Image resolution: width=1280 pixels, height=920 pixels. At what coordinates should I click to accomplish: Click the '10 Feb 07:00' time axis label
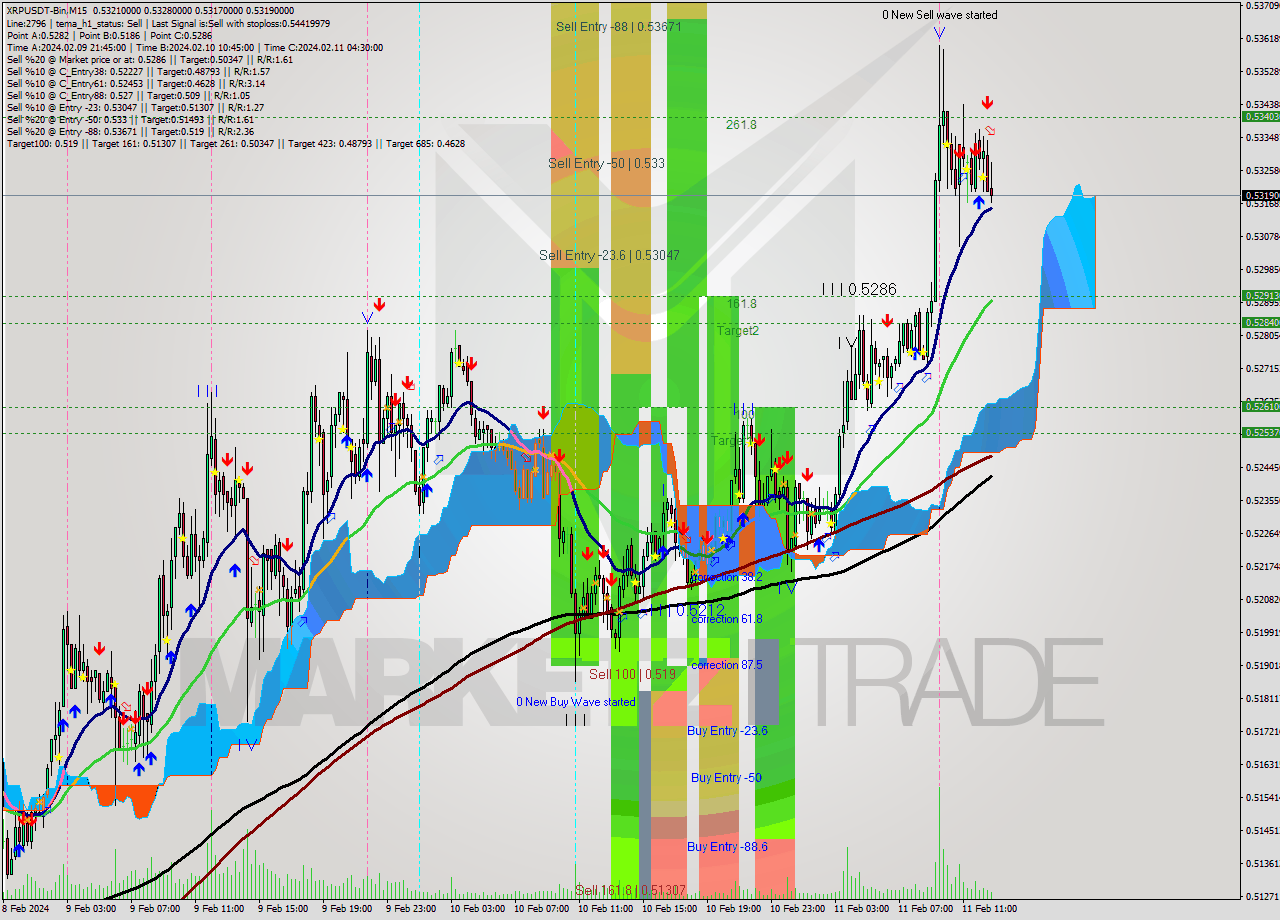click(541, 910)
